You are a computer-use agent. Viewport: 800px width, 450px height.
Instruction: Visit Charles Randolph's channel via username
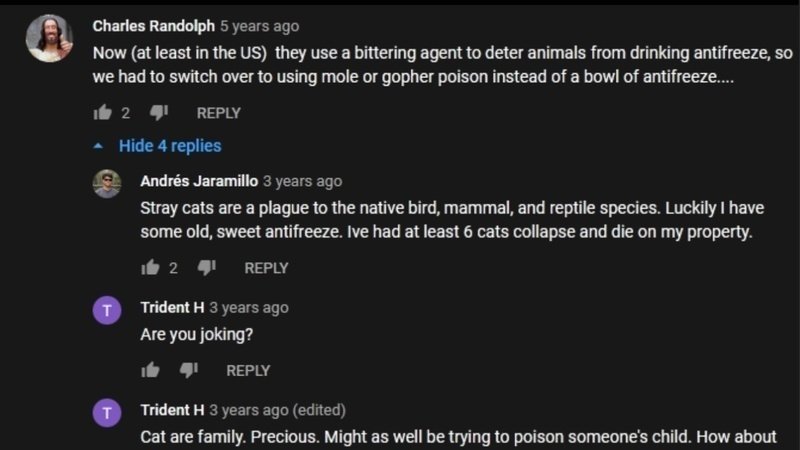click(153, 26)
